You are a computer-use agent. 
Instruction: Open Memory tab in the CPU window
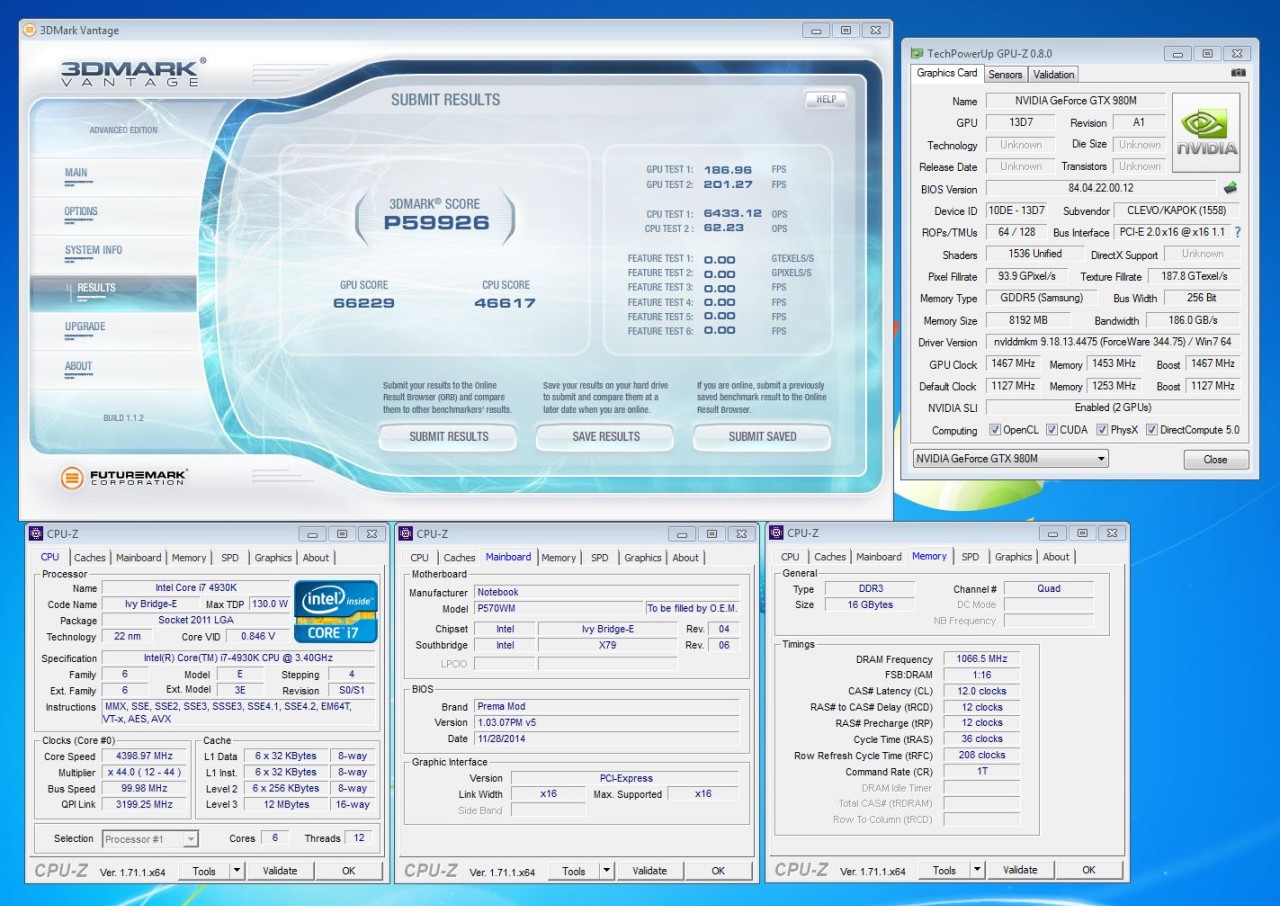coord(188,558)
